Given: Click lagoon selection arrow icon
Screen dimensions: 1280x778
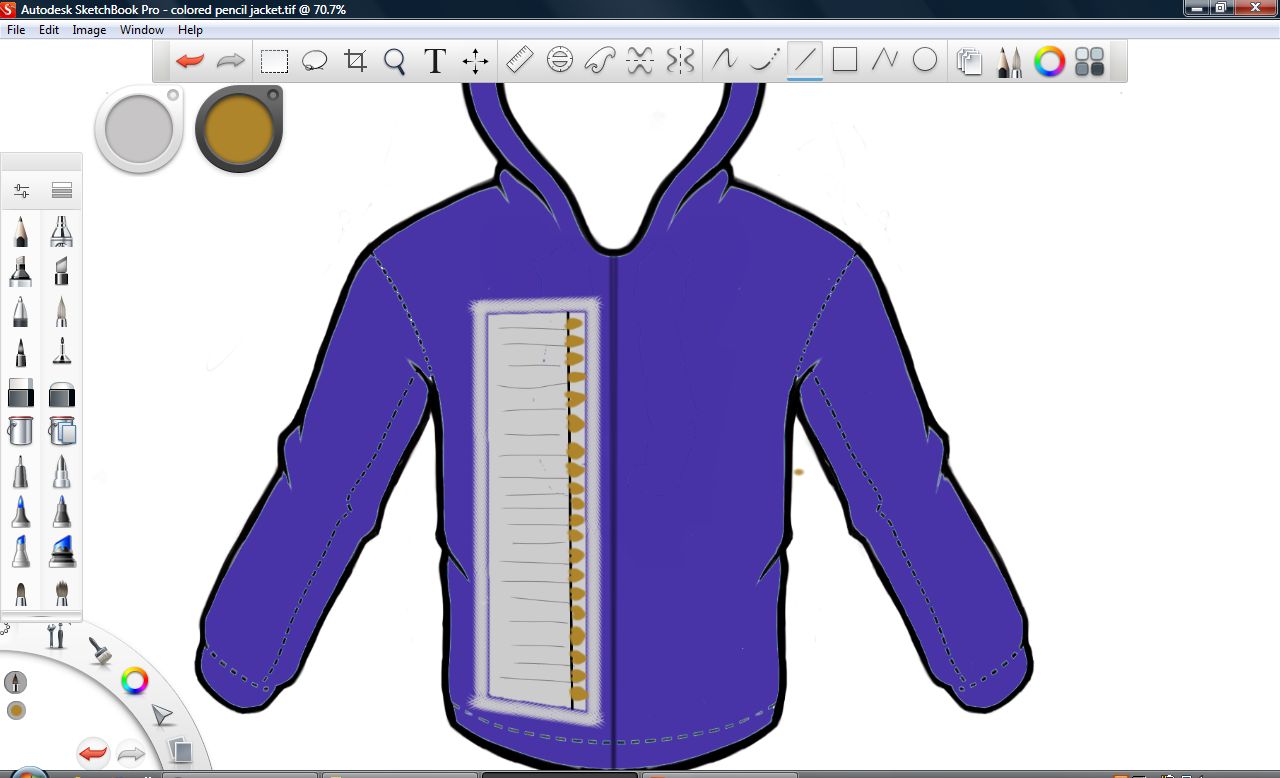Looking at the screenshot, I should point(161,716).
